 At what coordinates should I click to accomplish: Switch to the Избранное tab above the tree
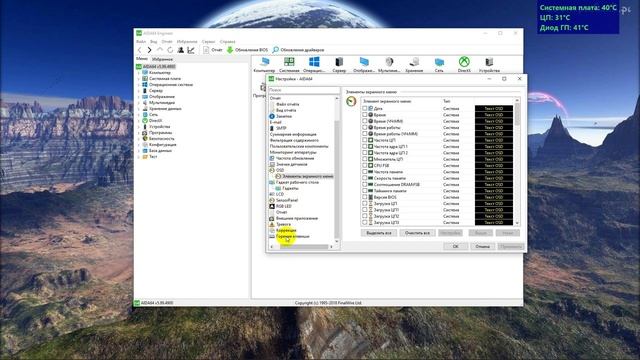click(162, 59)
